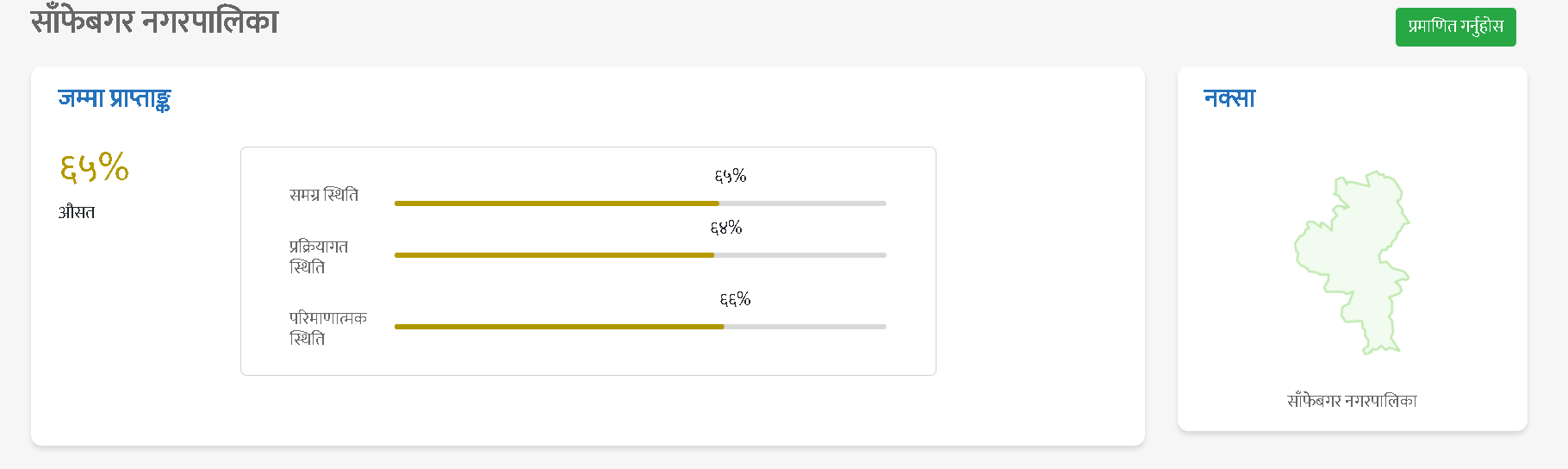
Task: Click the large ६५% average score
Action: (94, 166)
